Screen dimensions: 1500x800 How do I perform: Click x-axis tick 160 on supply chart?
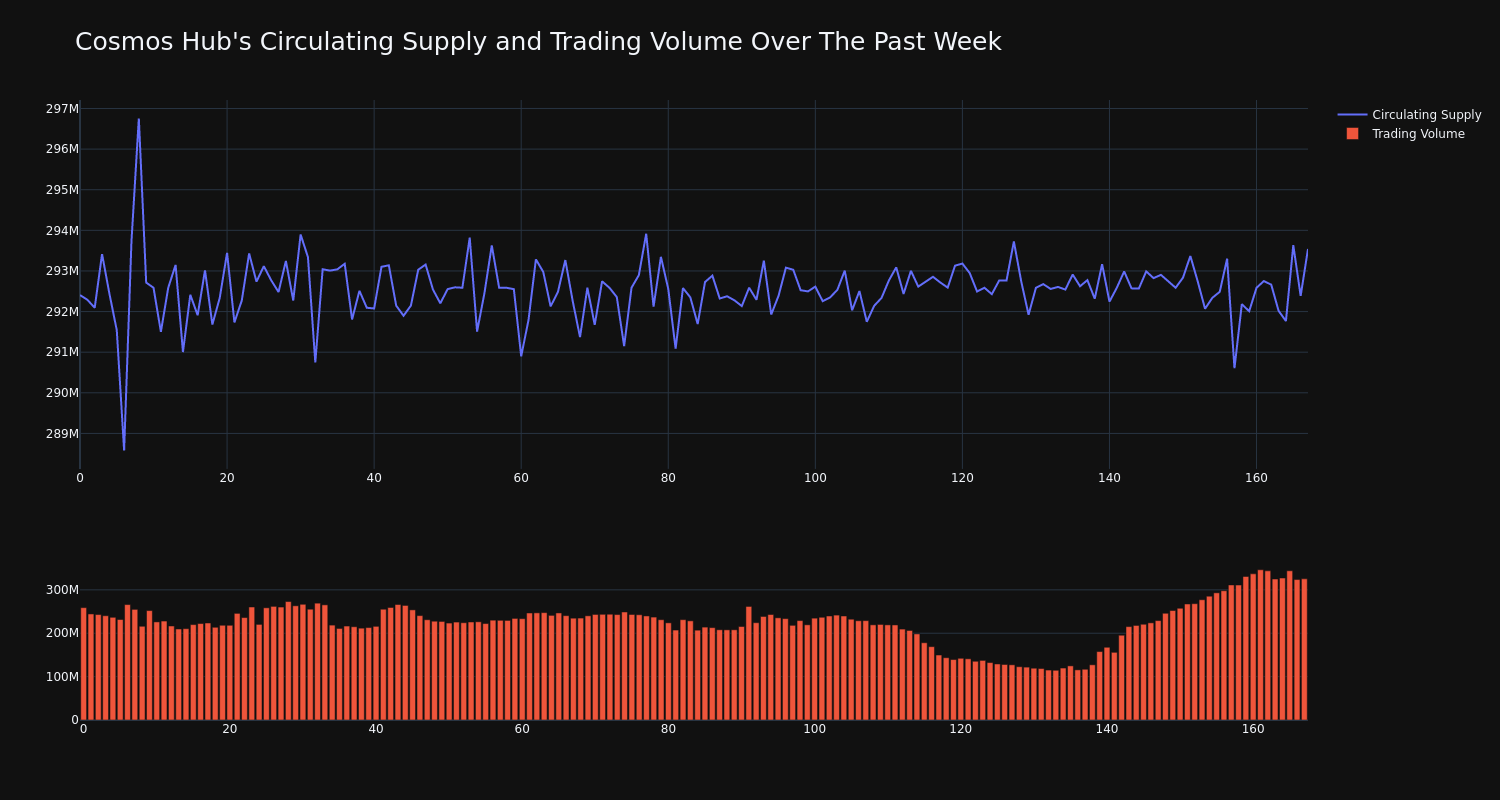coord(1256,478)
